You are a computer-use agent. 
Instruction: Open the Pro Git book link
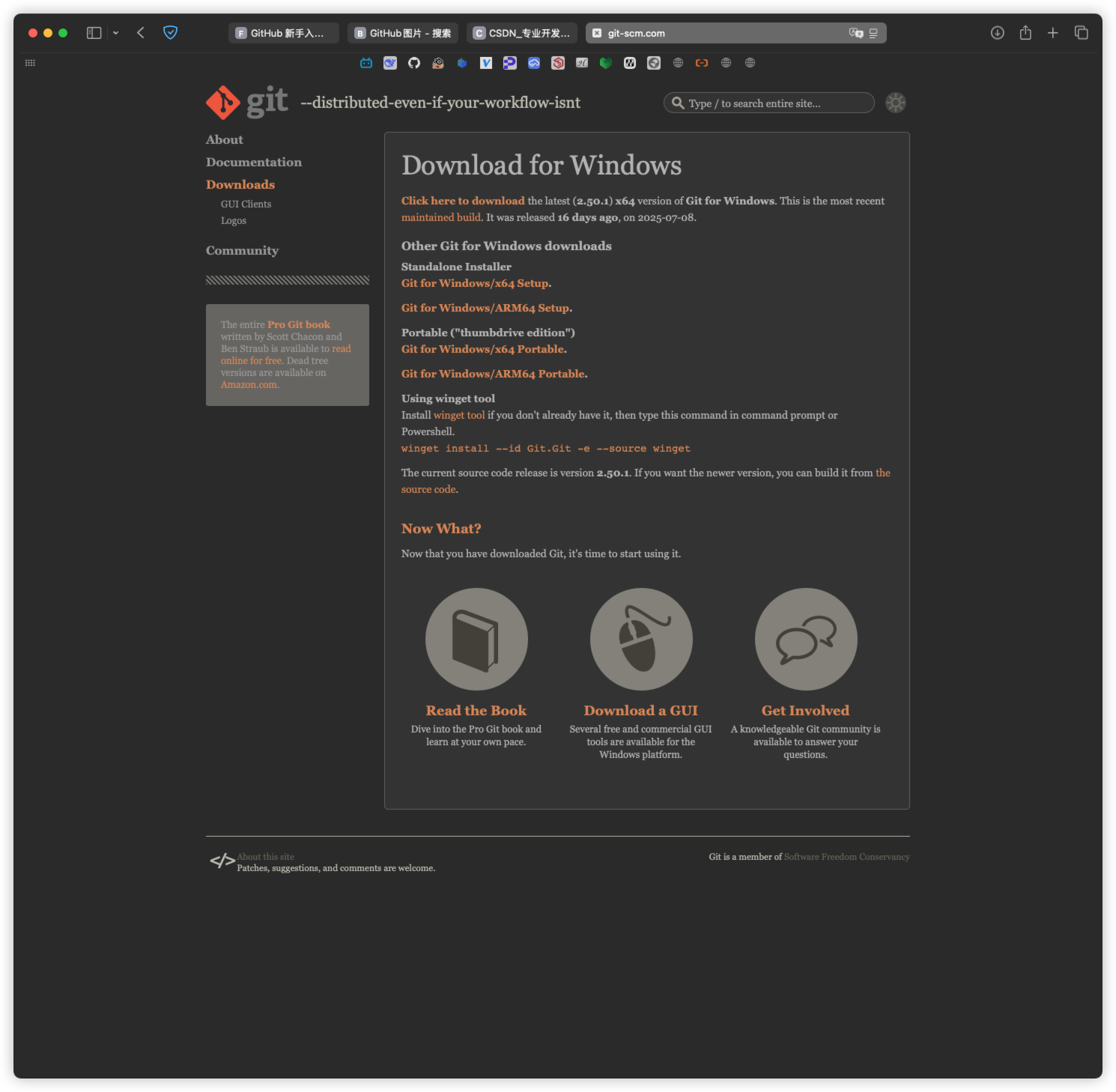point(299,324)
